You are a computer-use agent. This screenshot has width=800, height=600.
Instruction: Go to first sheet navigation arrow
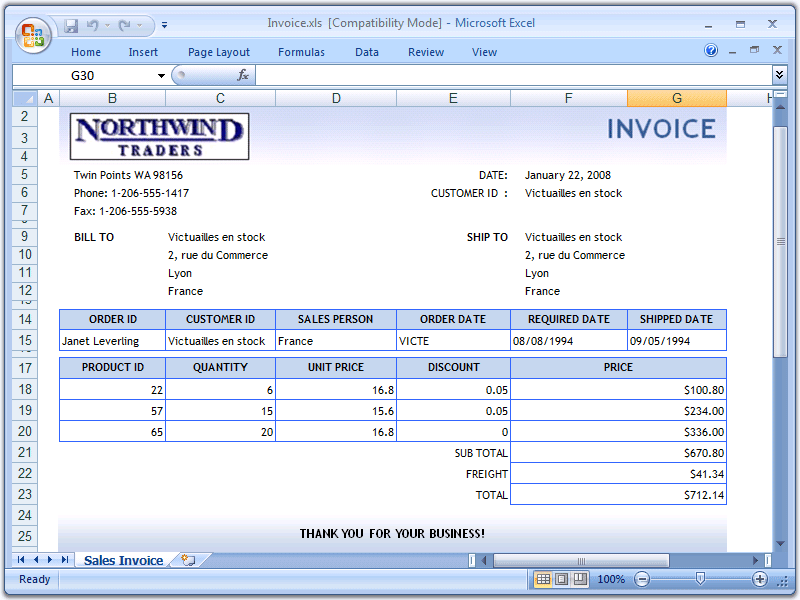21,560
